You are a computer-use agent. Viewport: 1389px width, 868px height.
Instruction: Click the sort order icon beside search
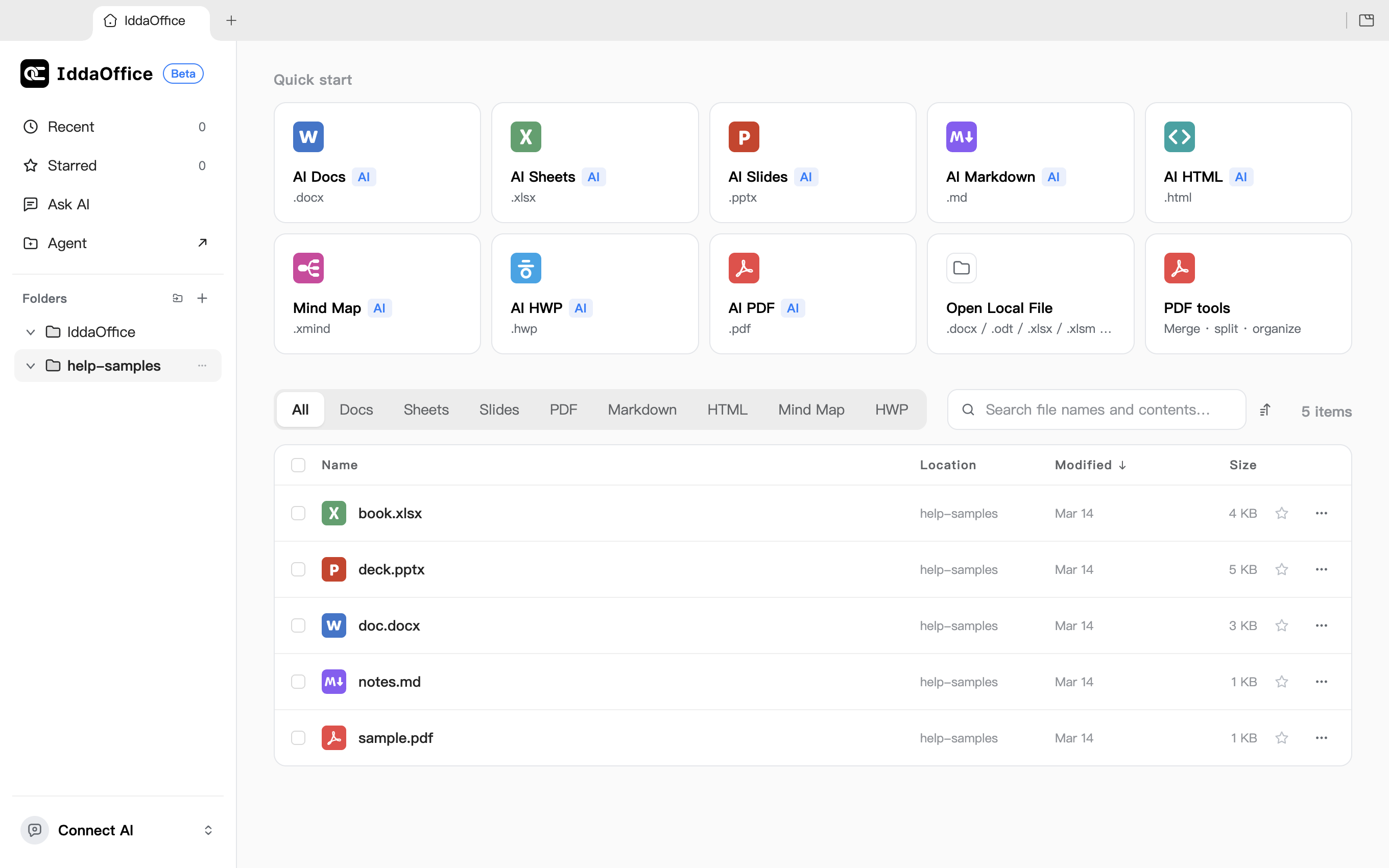(1265, 410)
